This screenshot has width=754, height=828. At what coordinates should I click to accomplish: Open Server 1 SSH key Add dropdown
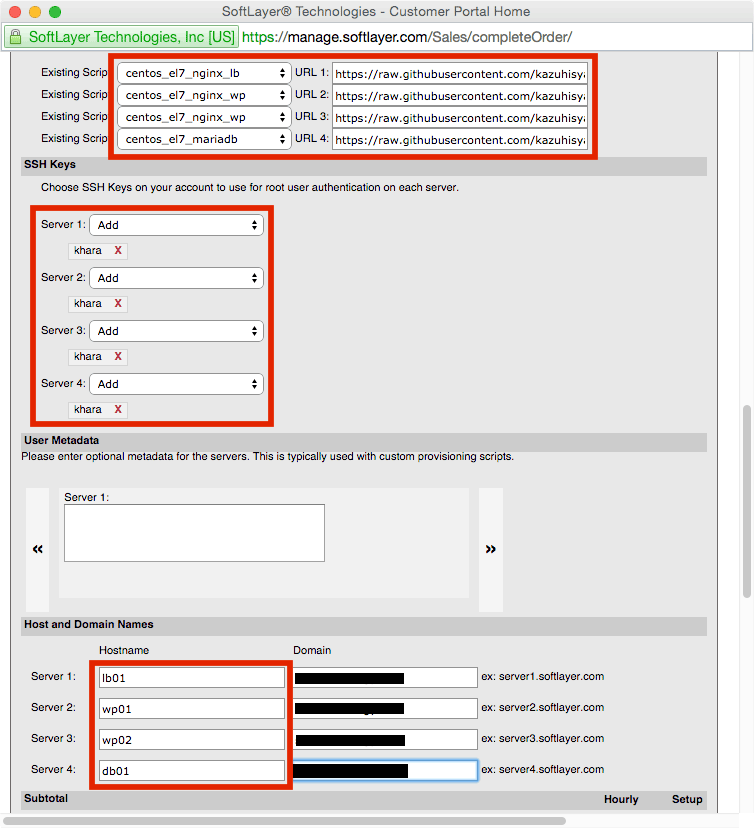(x=176, y=225)
